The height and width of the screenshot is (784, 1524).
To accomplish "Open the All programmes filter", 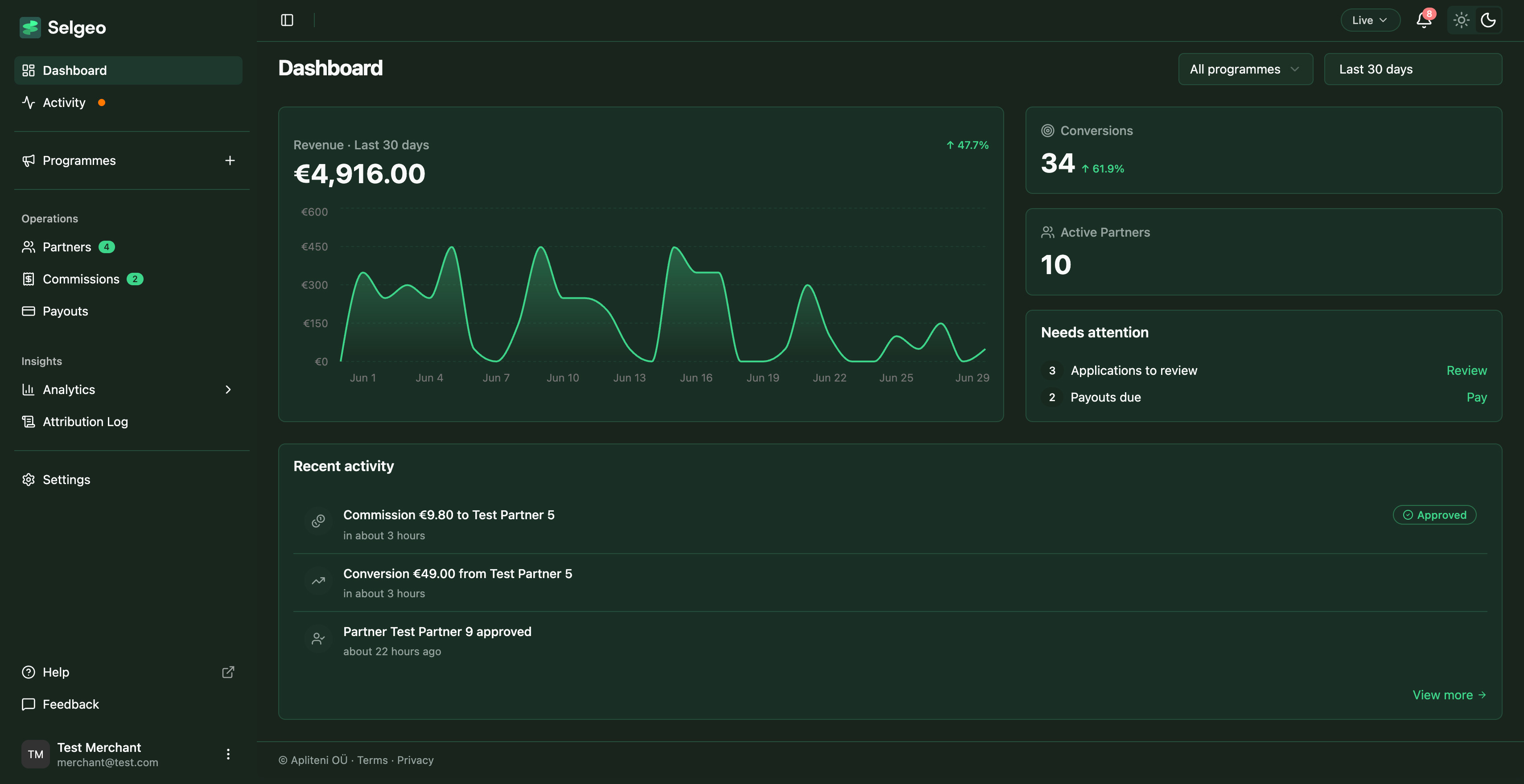I will [1245, 69].
